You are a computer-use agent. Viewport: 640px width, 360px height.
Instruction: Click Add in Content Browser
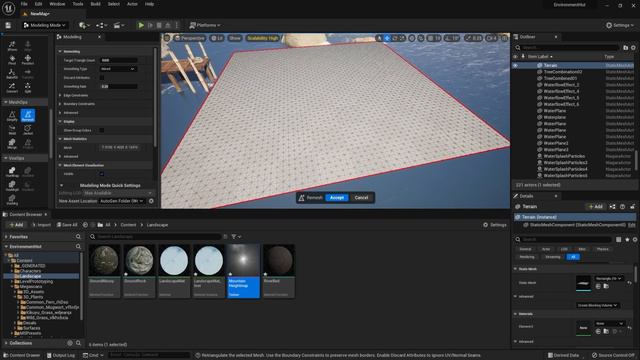coord(16,225)
